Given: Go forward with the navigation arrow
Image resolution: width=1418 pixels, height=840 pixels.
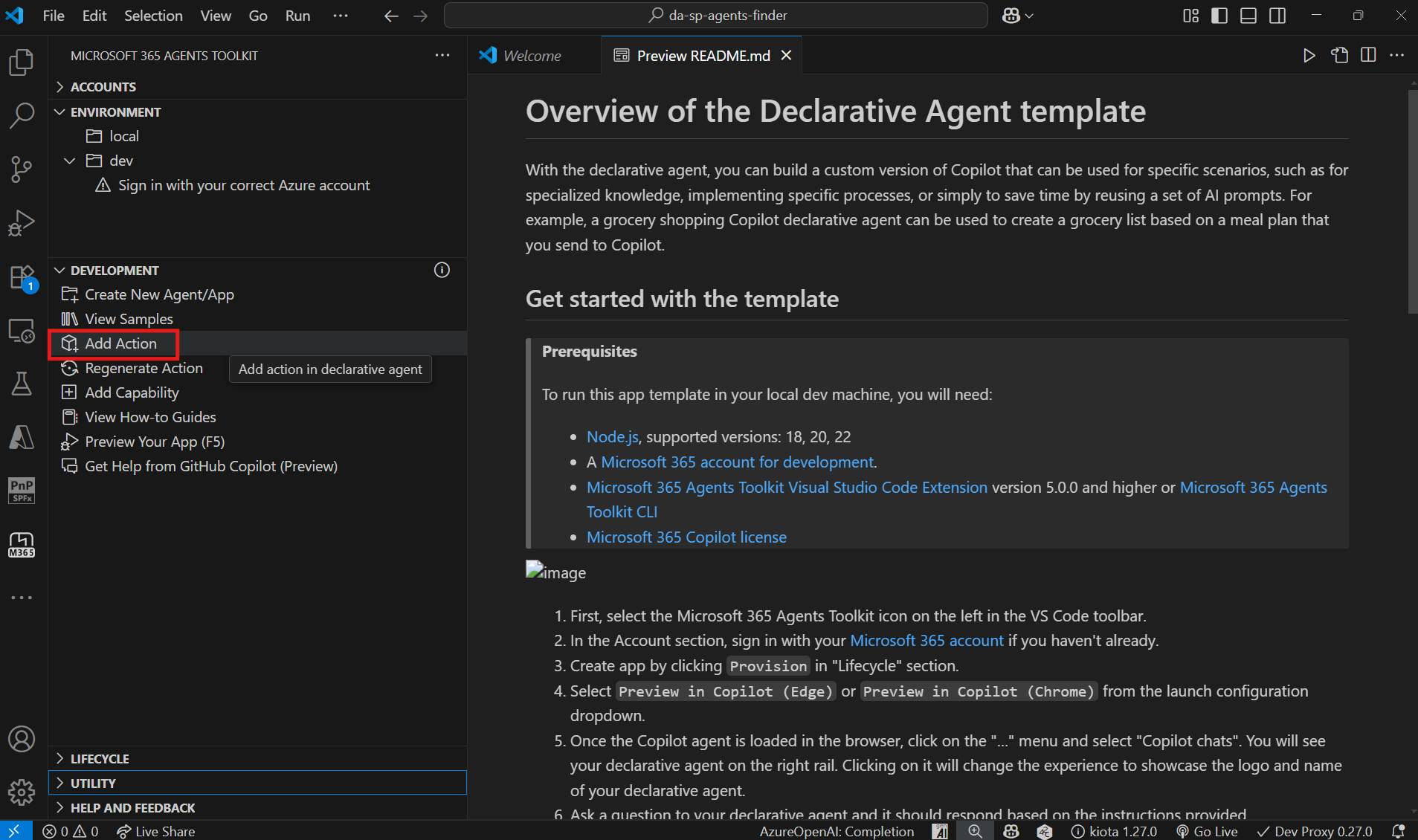Looking at the screenshot, I should (421, 16).
